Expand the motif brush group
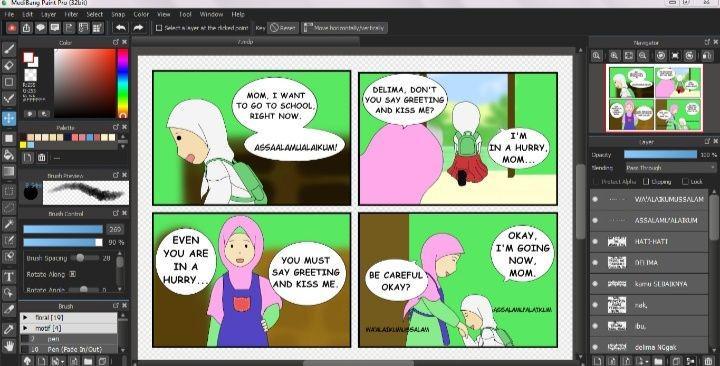 [x=25, y=328]
